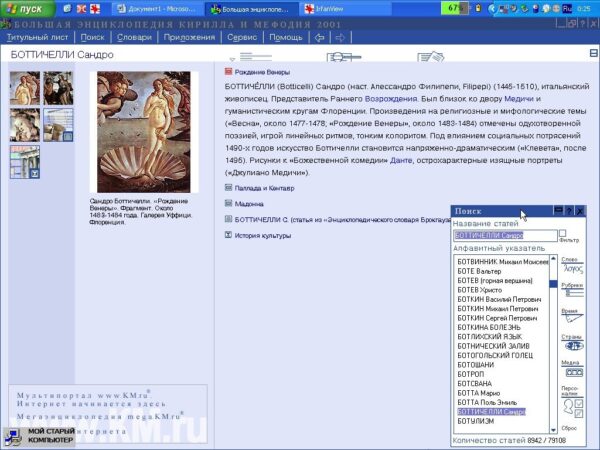Click the forward arrow navigation icon

[x=340, y=37]
